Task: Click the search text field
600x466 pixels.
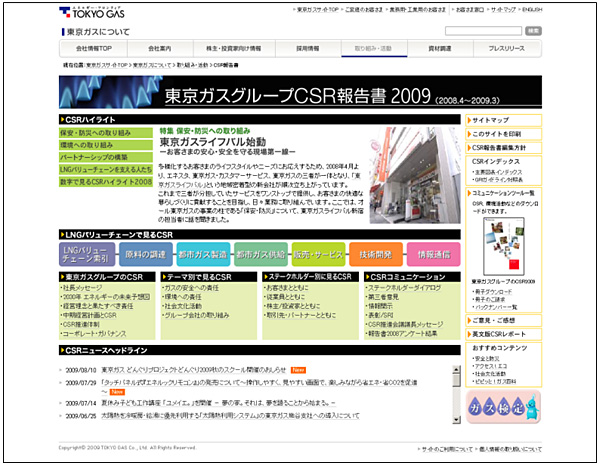Action: [483, 31]
